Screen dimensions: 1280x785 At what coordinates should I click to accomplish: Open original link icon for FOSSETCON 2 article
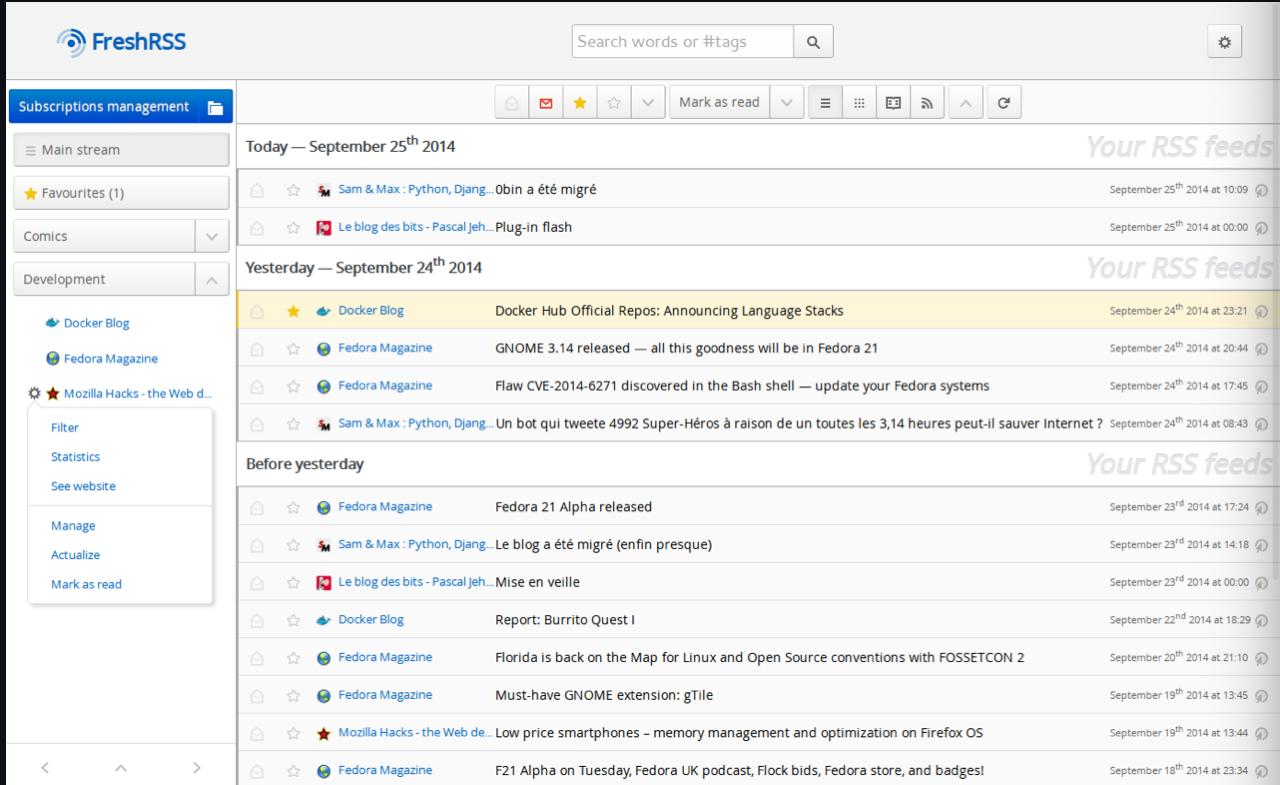(1262, 658)
